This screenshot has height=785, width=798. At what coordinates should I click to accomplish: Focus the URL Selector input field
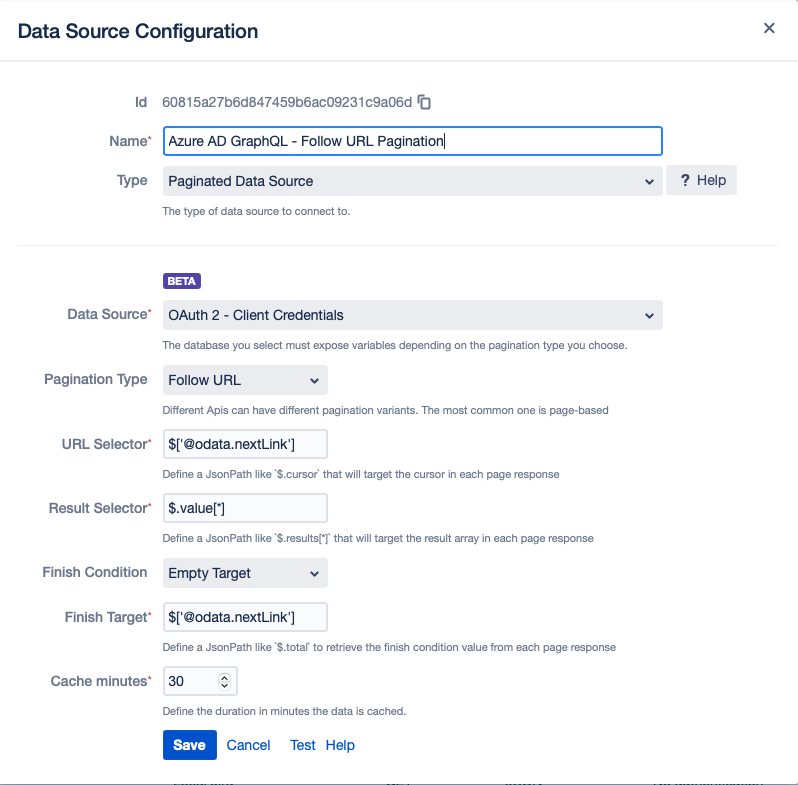pos(245,444)
